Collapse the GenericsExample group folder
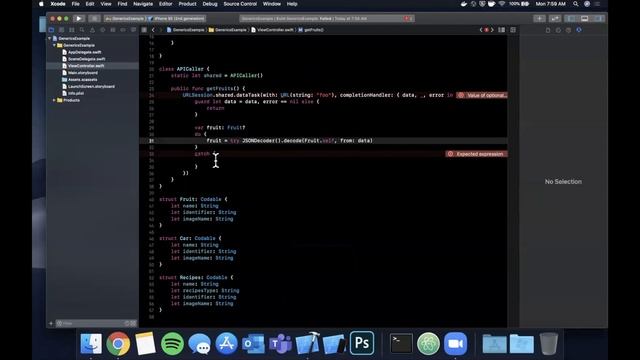640x360 pixels. (54, 45)
